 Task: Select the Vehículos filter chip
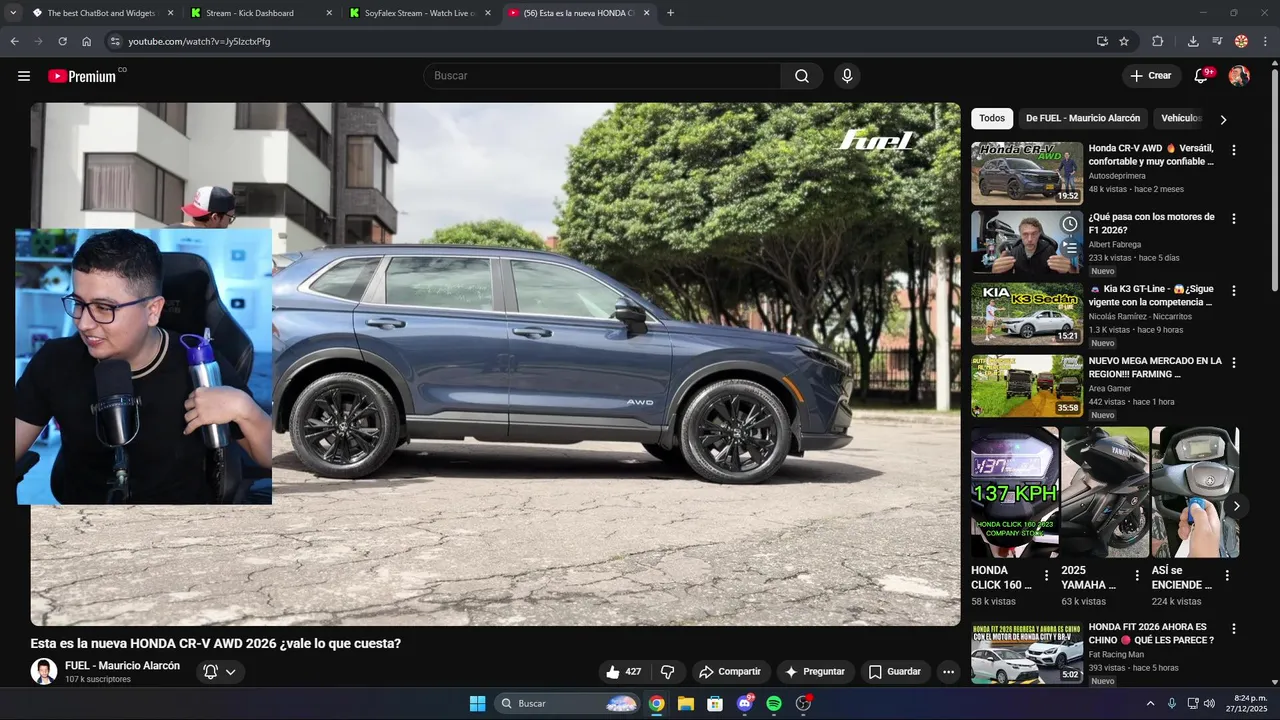(x=1181, y=118)
